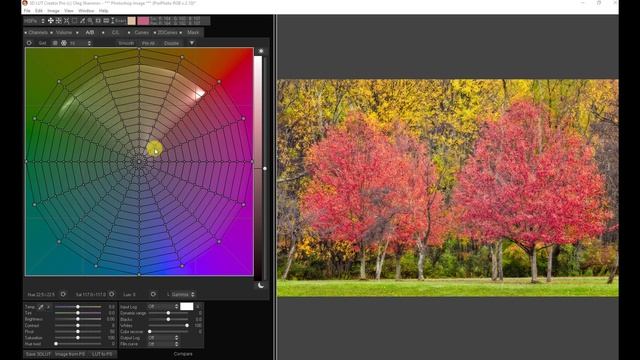The height and width of the screenshot is (360, 640).
Task: Reset the Hue value with its circle icon
Action: pos(63,294)
